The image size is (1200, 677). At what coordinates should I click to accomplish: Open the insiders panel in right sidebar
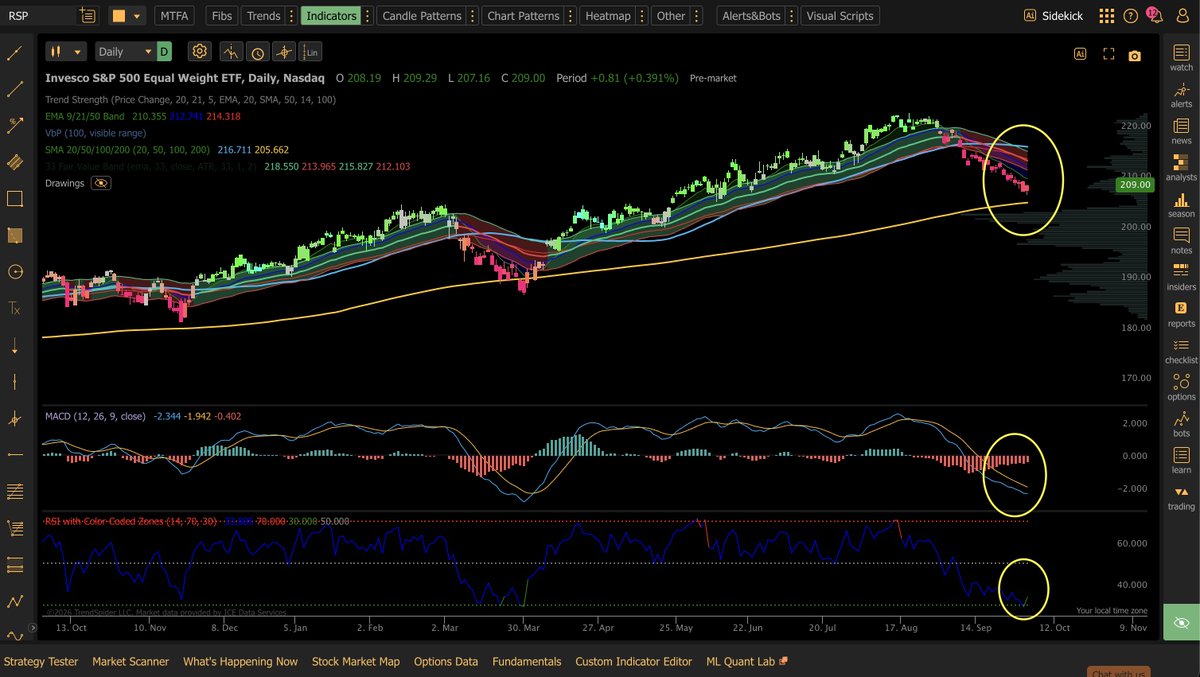1181,276
